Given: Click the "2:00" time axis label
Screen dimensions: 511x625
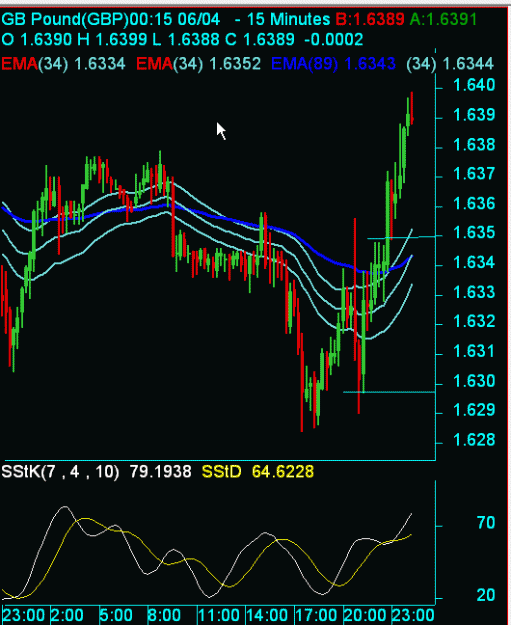Looking at the screenshot, I should click(x=68, y=615).
